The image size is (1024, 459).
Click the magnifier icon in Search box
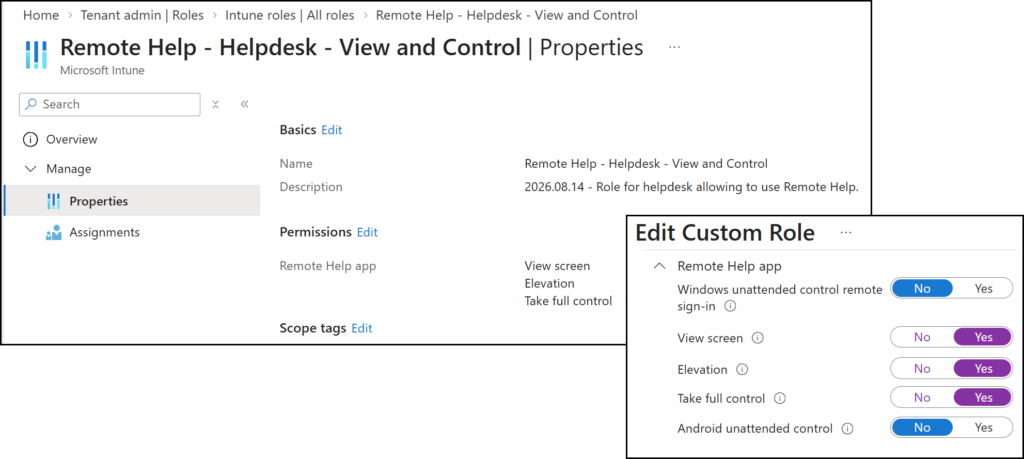pyautogui.click(x=31, y=104)
